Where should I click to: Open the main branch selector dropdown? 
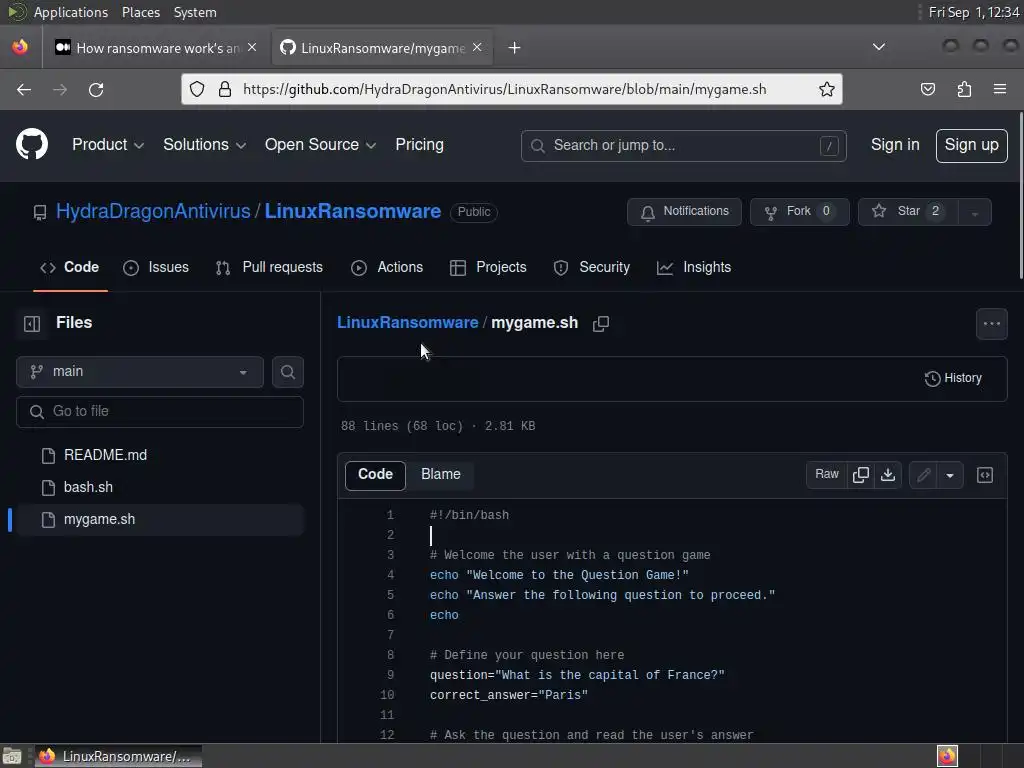click(140, 372)
